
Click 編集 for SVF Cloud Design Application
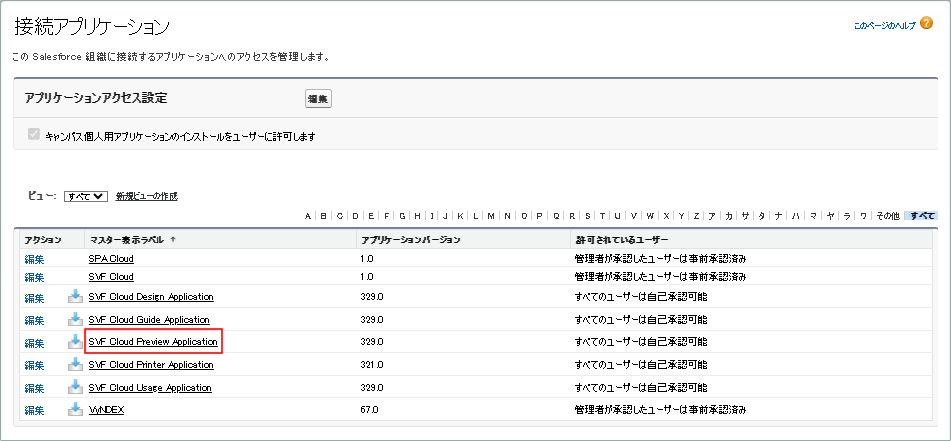(x=35, y=298)
